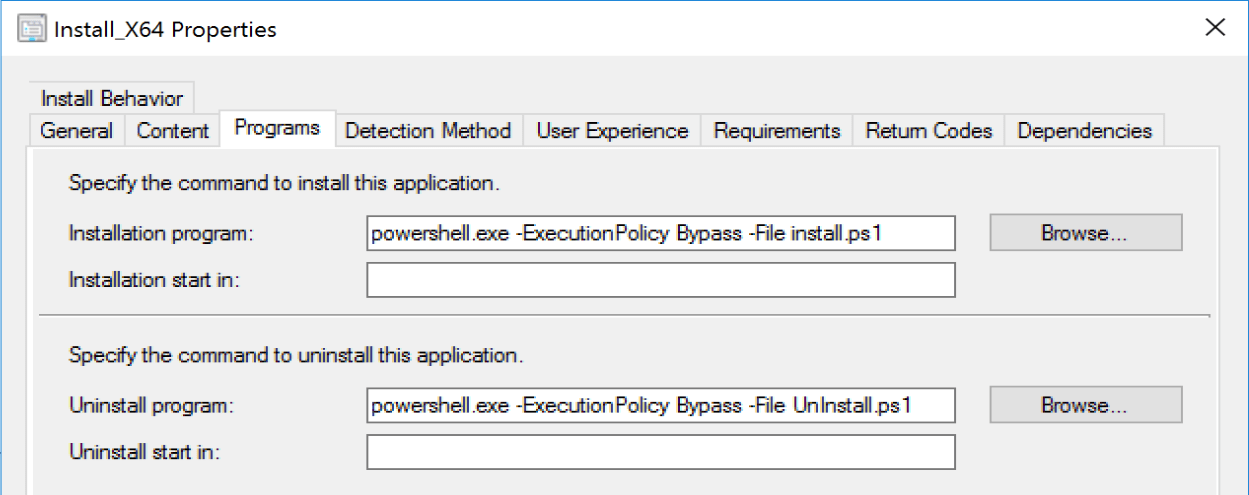Click into the Installation program field
The height and width of the screenshot is (495, 1249).
[x=660, y=233]
